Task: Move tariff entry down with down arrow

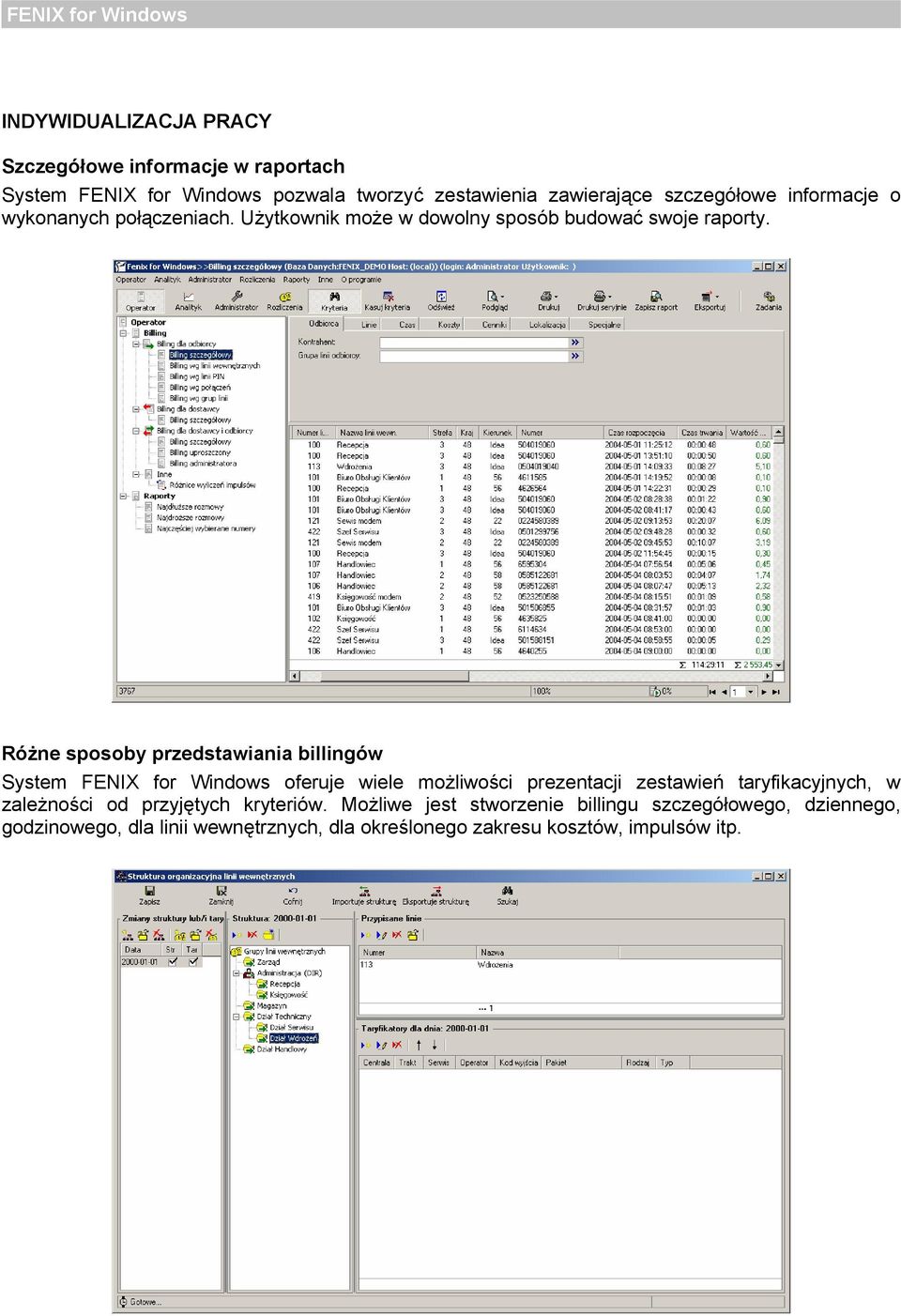Action: point(435,1045)
